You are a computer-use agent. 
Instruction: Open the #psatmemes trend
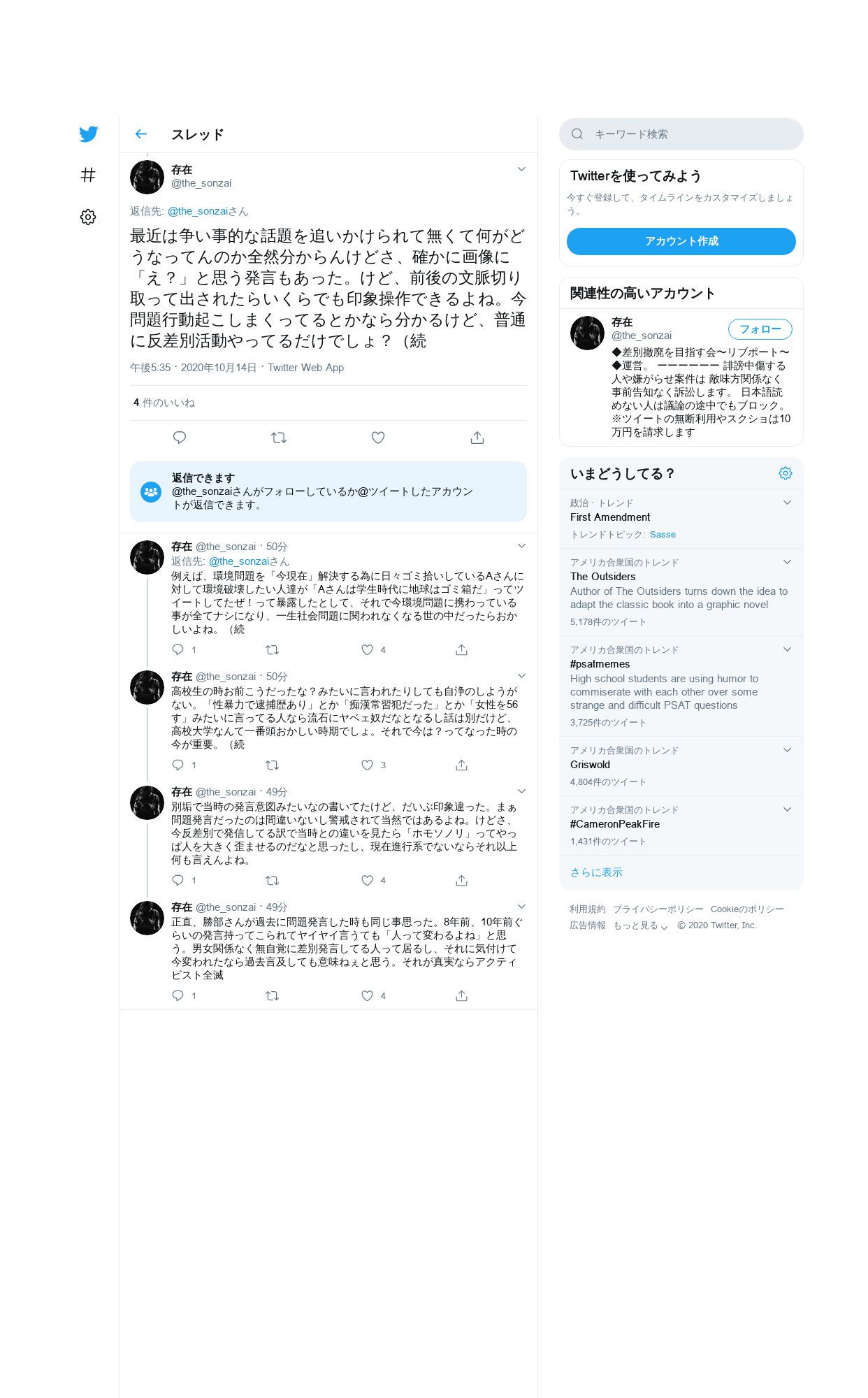click(x=681, y=686)
